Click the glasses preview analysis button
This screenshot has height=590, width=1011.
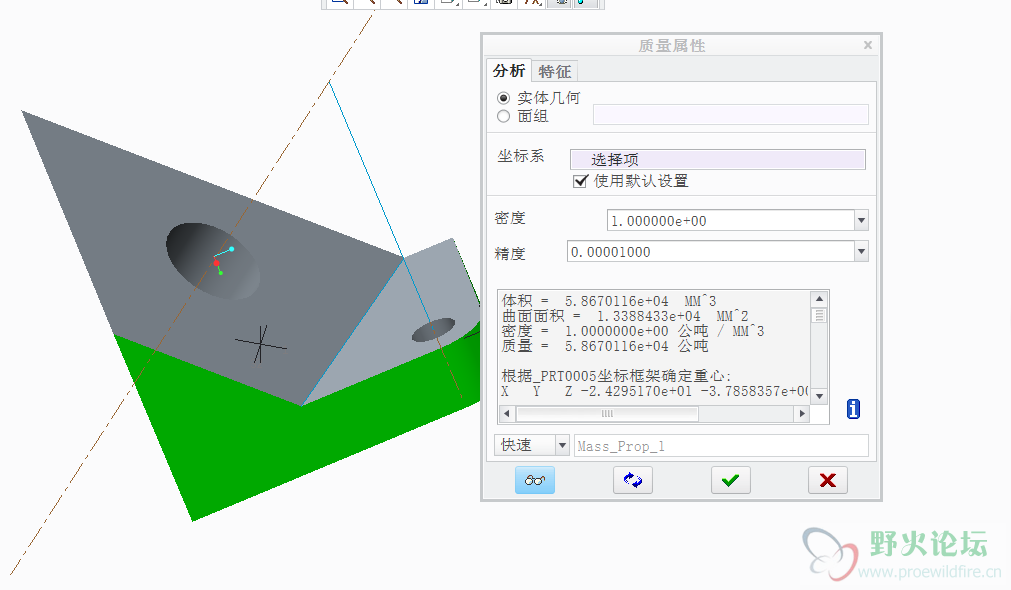pos(535,480)
